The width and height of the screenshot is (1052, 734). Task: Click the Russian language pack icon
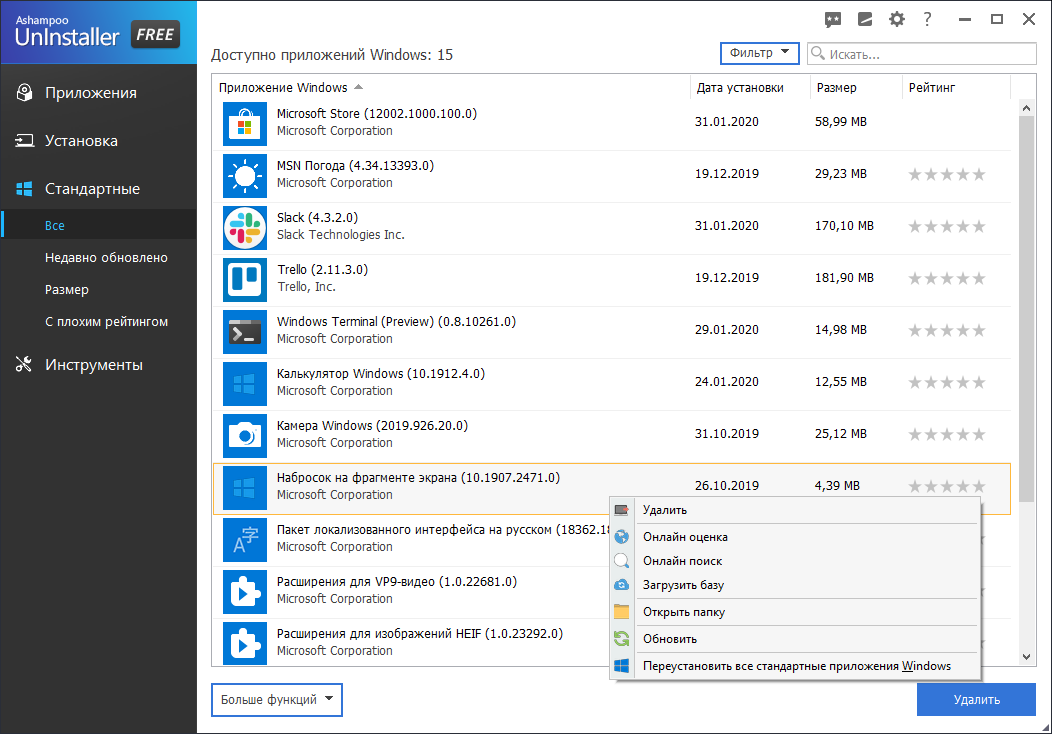click(x=245, y=540)
